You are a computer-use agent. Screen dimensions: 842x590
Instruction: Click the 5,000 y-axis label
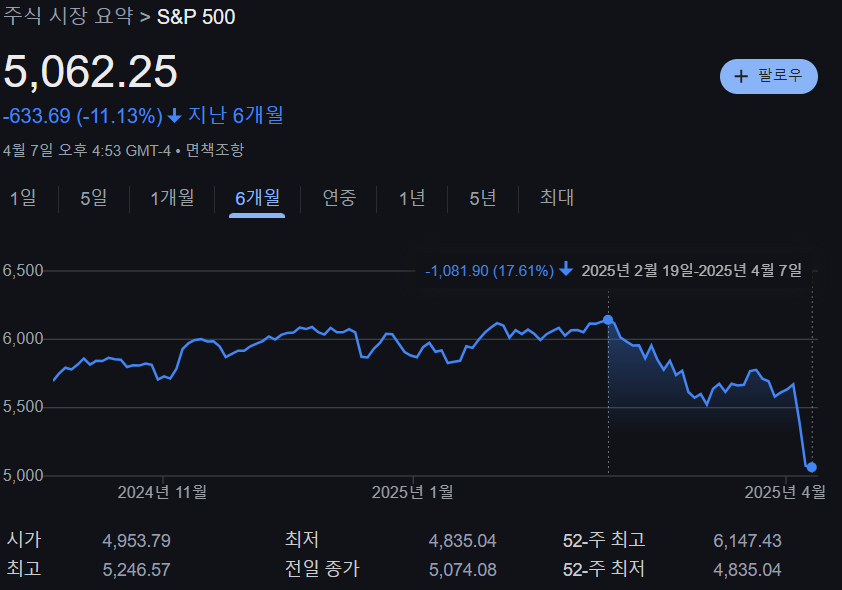(23, 475)
